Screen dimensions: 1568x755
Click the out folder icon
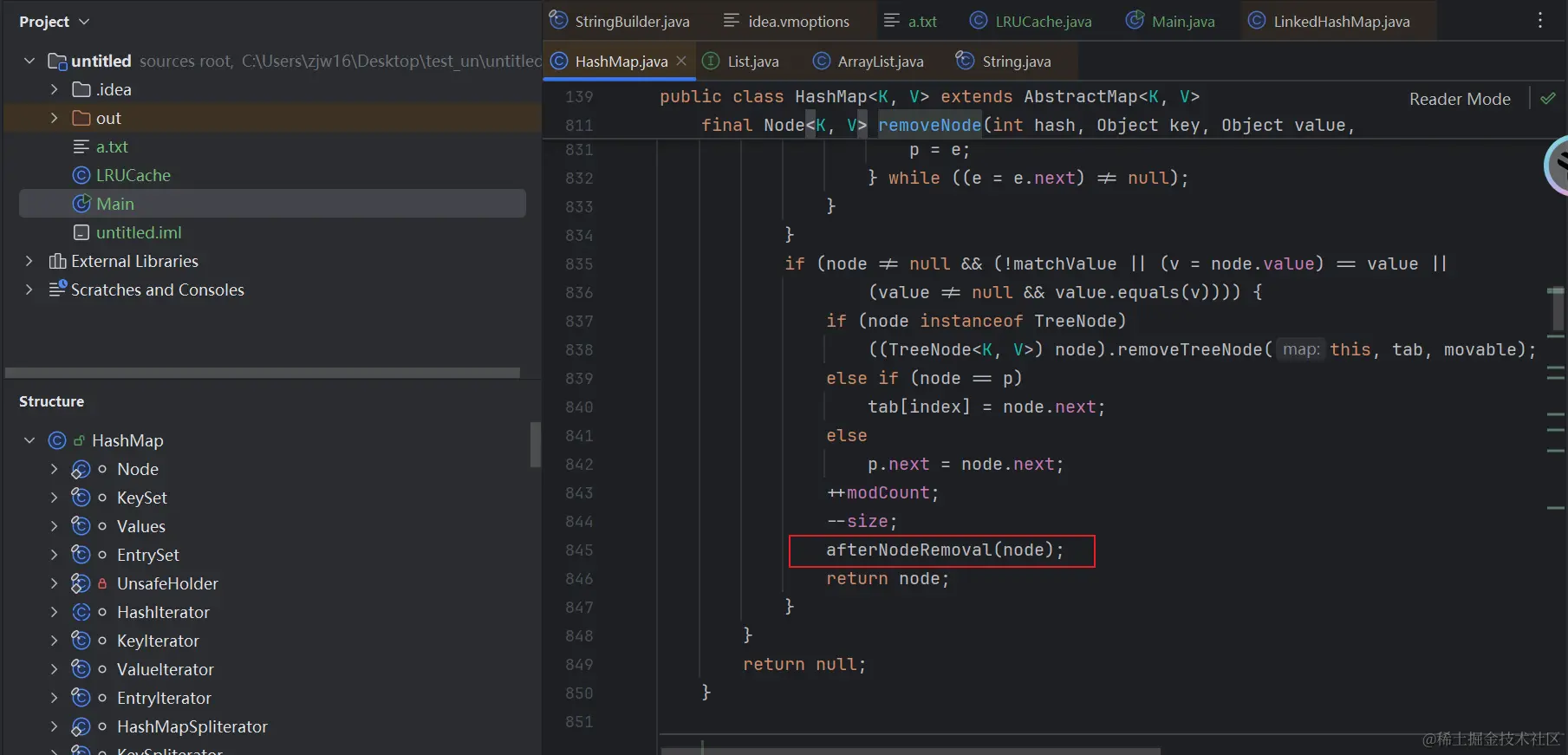pyautogui.click(x=81, y=118)
